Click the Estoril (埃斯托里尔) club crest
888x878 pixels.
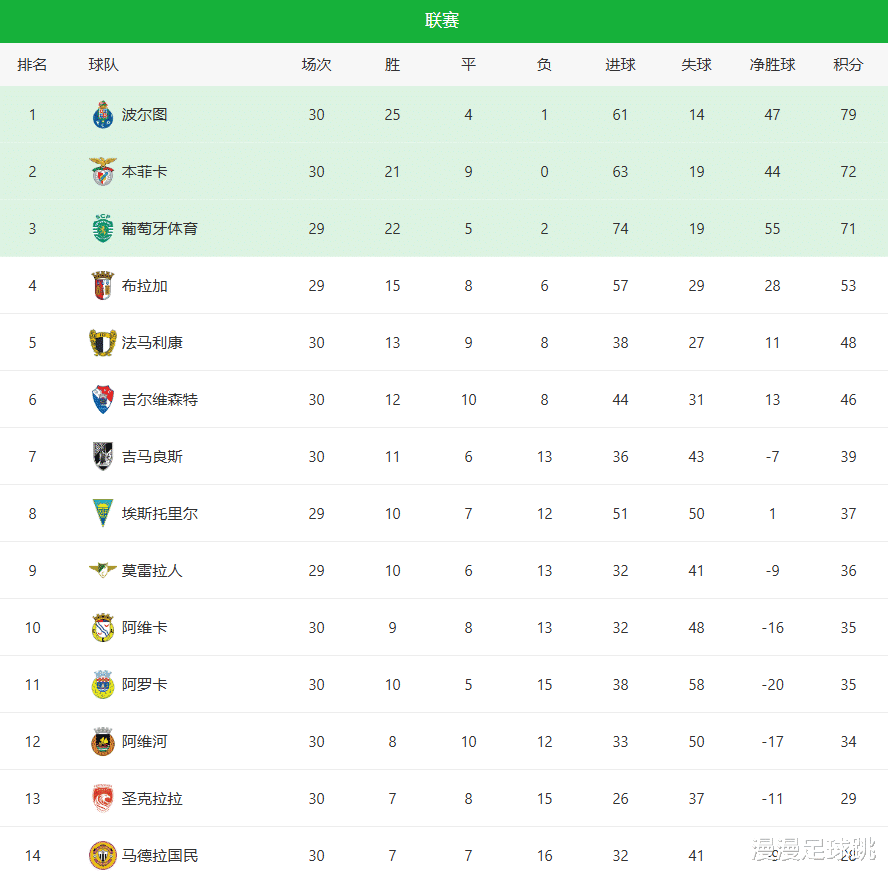(x=103, y=514)
